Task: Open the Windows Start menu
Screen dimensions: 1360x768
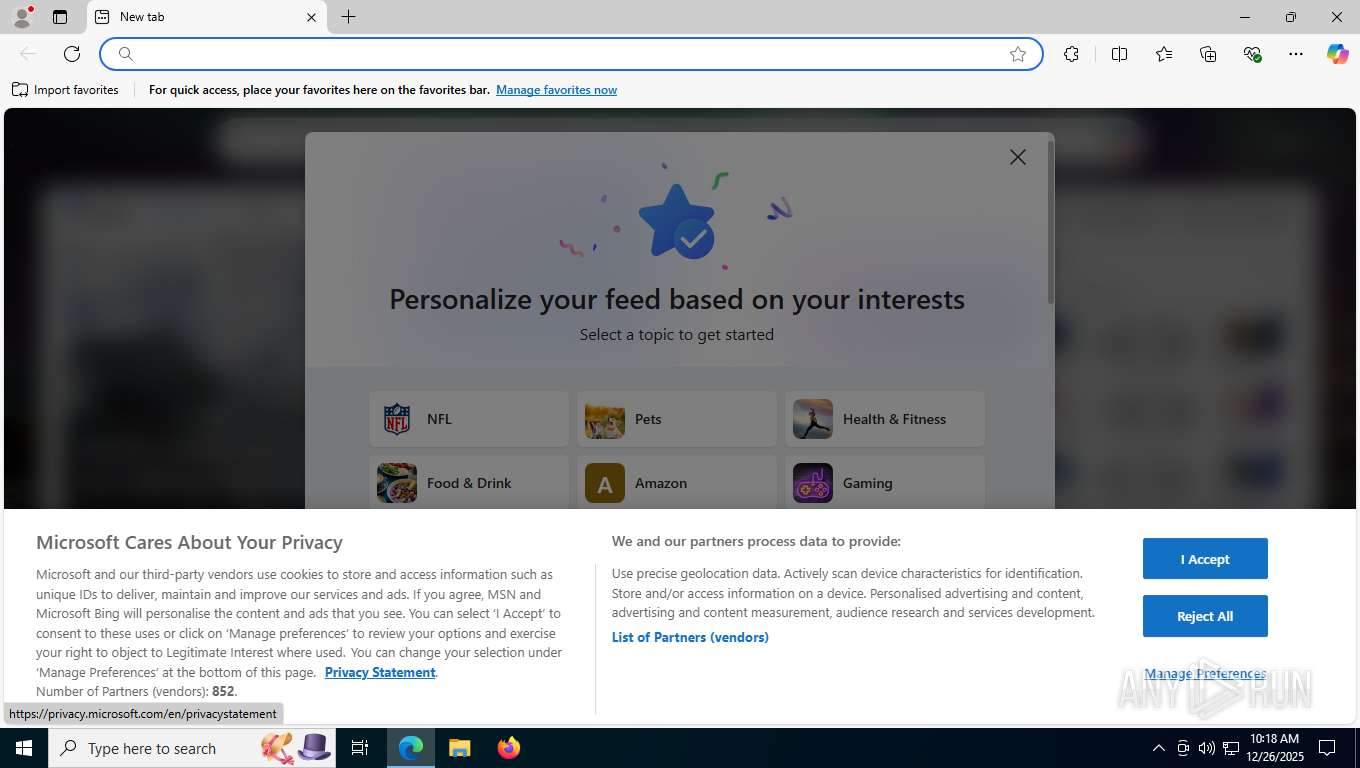Action: click(x=24, y=748)
